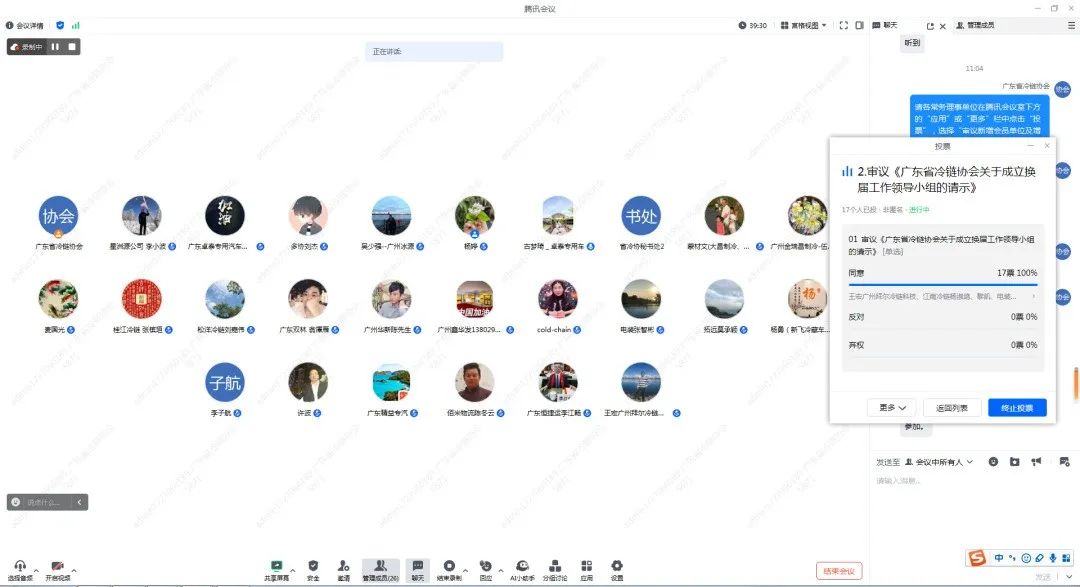Image resolution: width=1080 pixels, height=587 pixels.
Task: Click the send file folder icon in chat
Action: 1015,462
